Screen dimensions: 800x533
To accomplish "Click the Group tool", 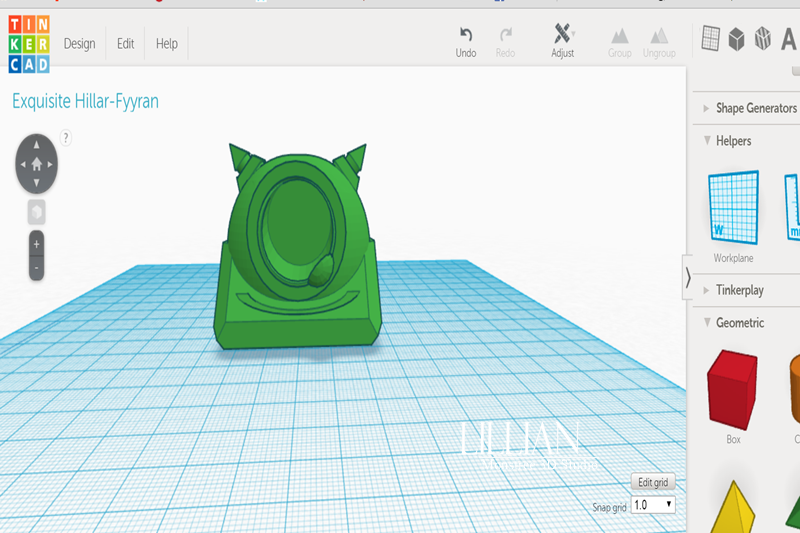I will pos(619,43).
